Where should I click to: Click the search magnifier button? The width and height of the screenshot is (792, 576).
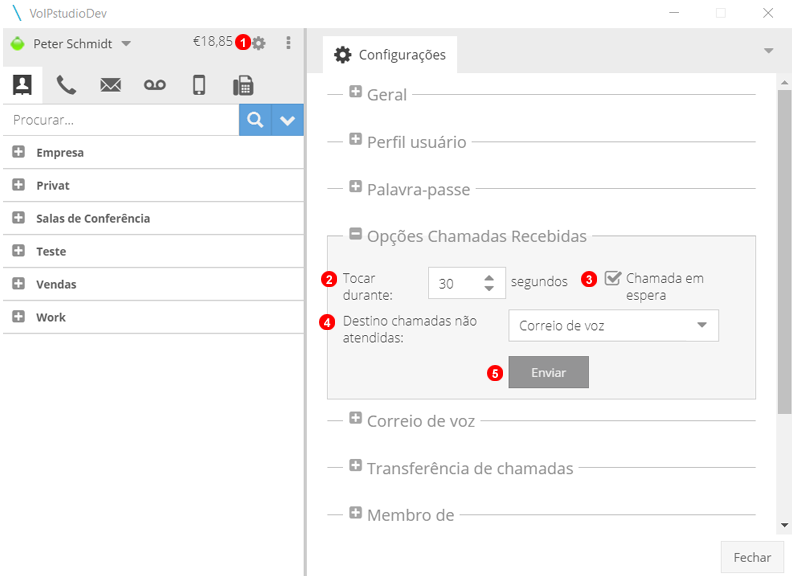[255, 120]
